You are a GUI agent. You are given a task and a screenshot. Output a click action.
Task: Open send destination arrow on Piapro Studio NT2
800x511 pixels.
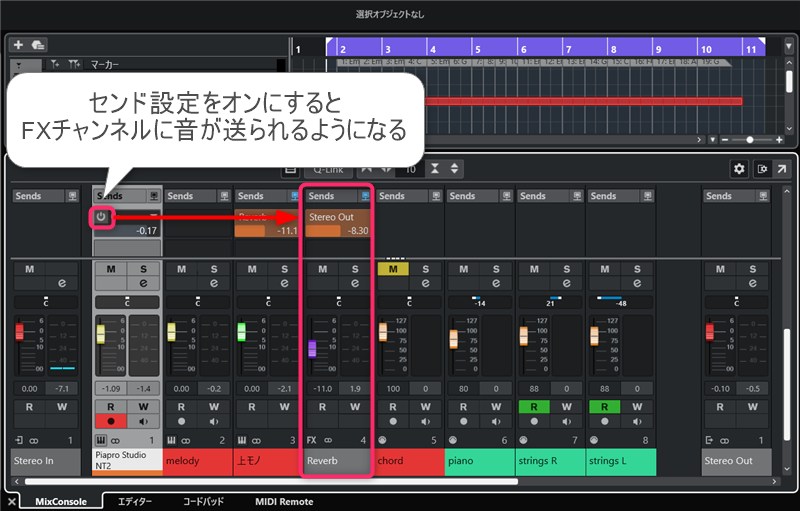coord(154,216)
